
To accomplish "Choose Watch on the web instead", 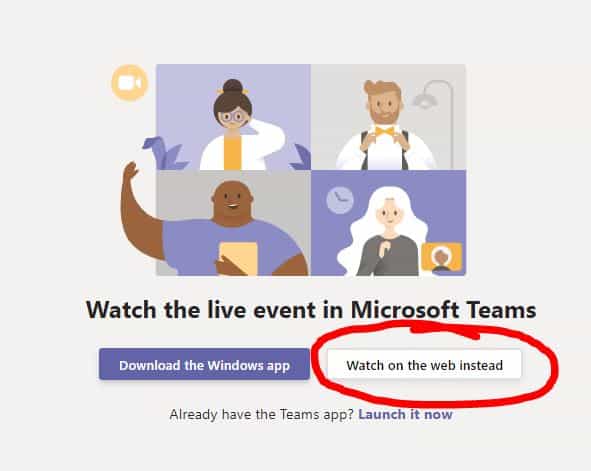I will pos(424,365).
